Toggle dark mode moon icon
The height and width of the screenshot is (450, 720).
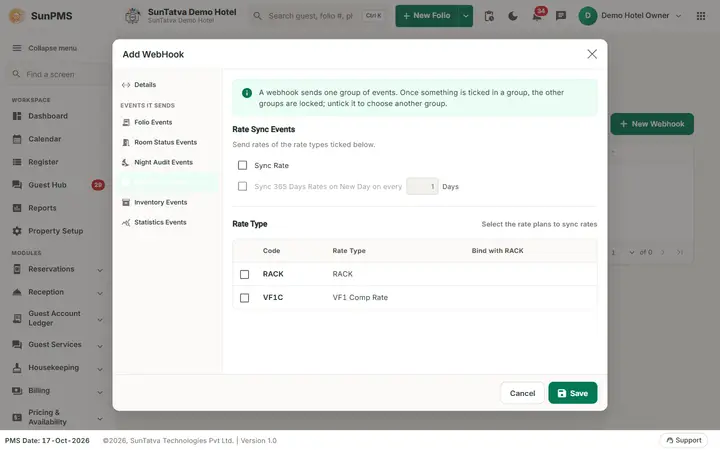(513, 16)
